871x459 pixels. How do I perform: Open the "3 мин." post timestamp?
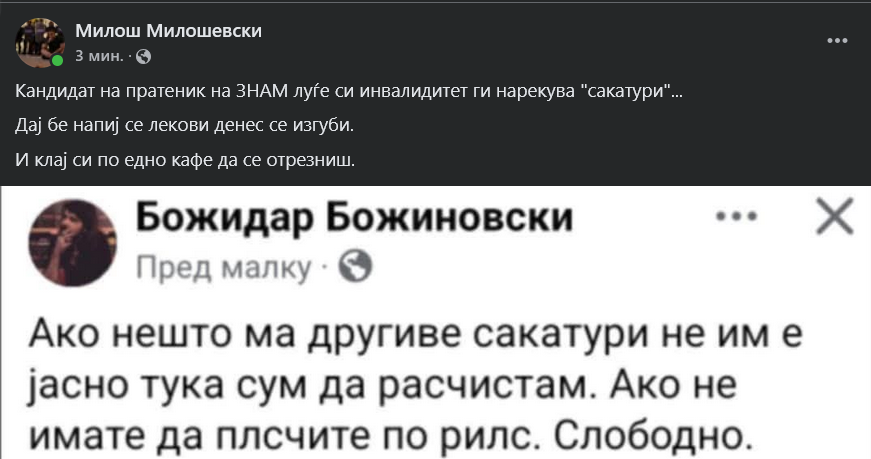pyautogui.click(x=99, y=55)
